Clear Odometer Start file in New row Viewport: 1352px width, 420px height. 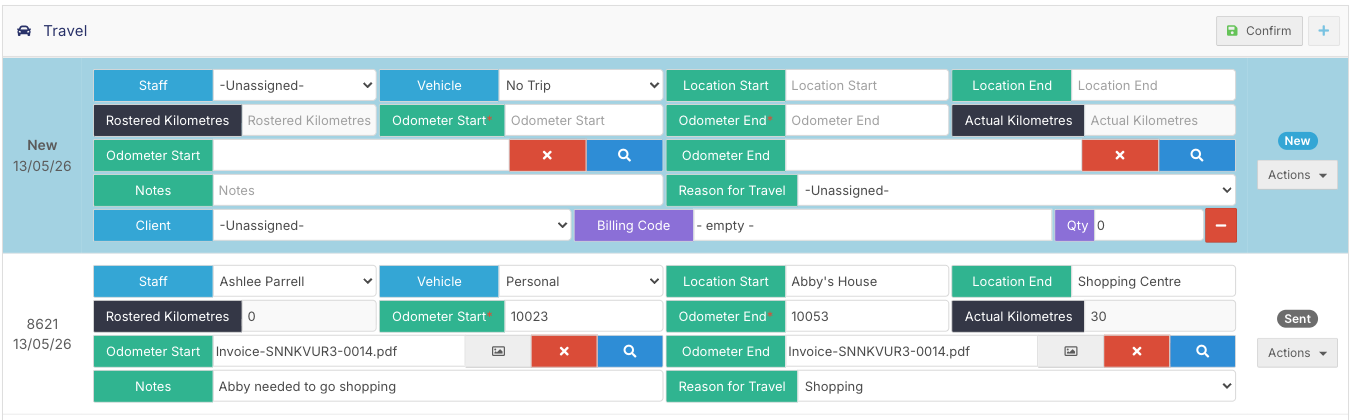pyautogui.click(x=547, y=156)
